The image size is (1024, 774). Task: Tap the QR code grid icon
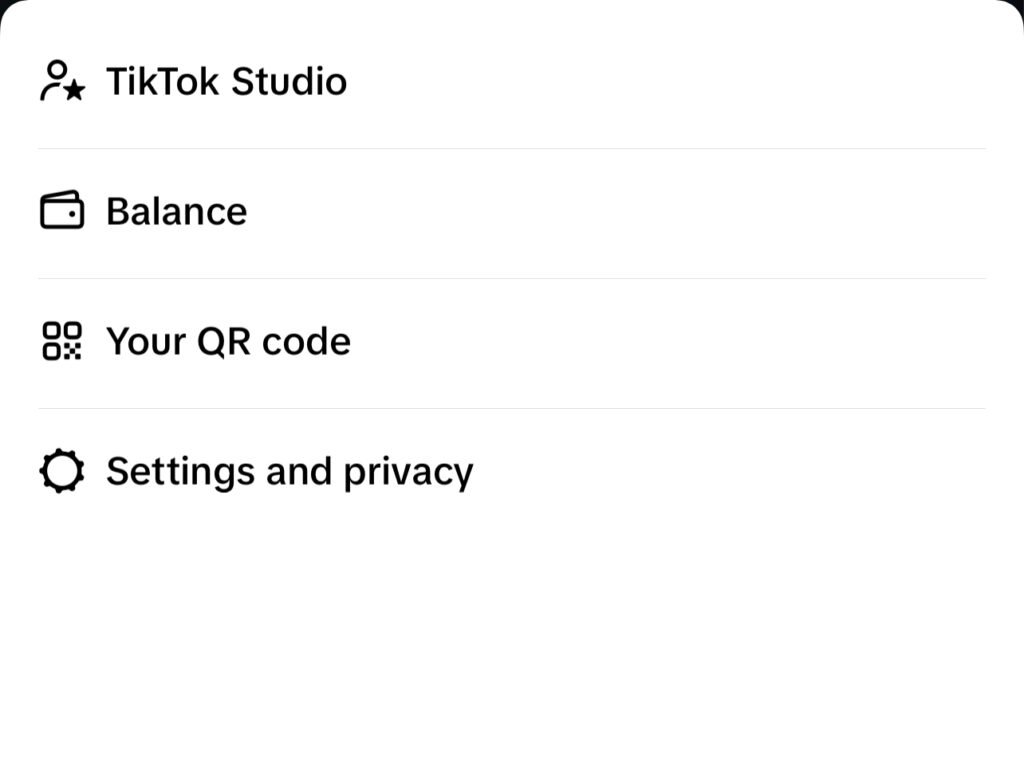[x=62, y=341]
